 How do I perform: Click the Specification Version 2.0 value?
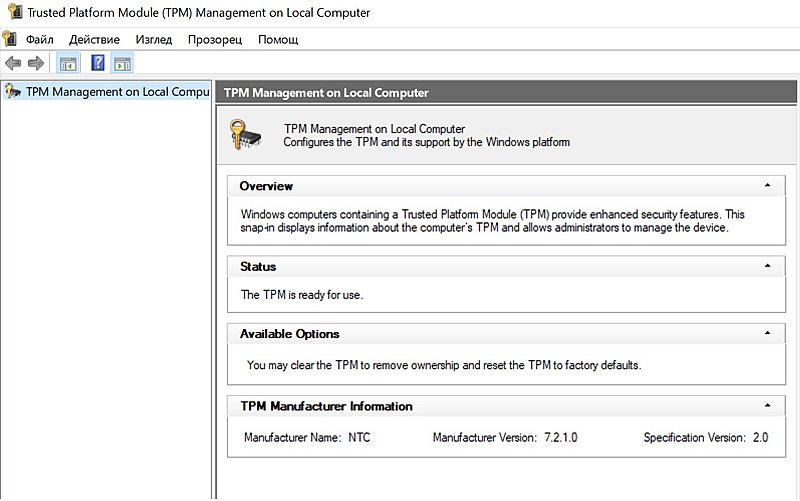coord(761,438)
